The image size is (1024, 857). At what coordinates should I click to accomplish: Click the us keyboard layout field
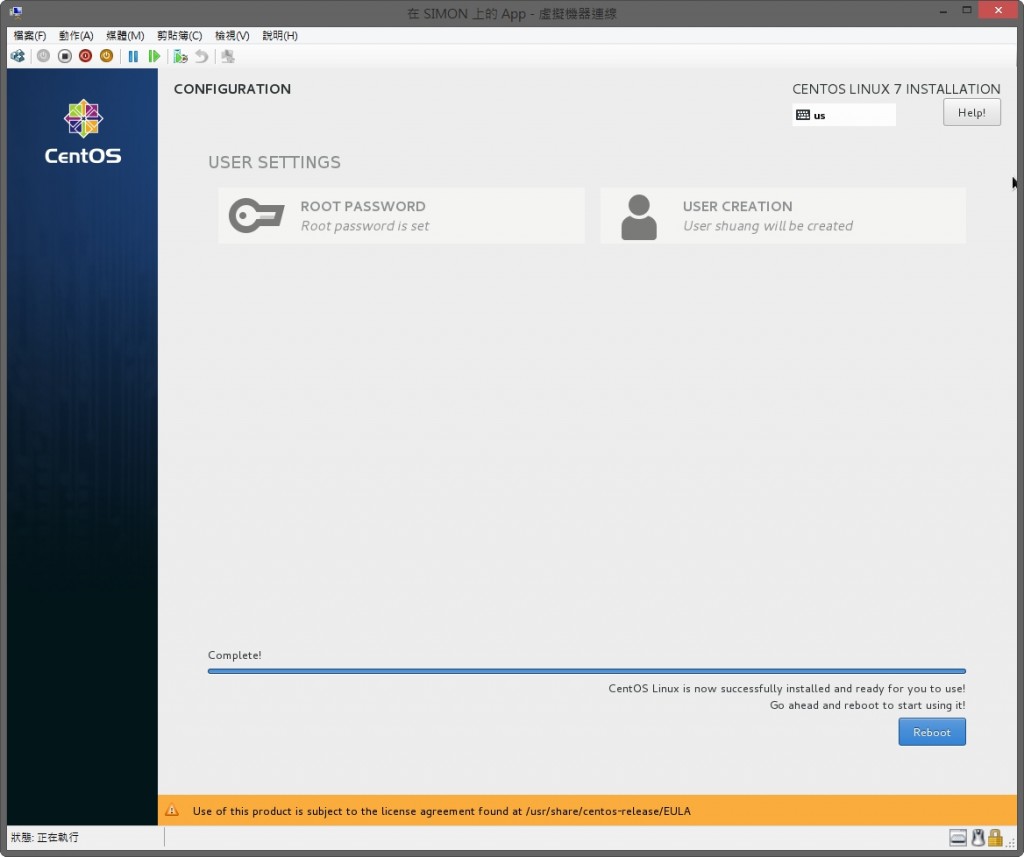tap(843, 115)
